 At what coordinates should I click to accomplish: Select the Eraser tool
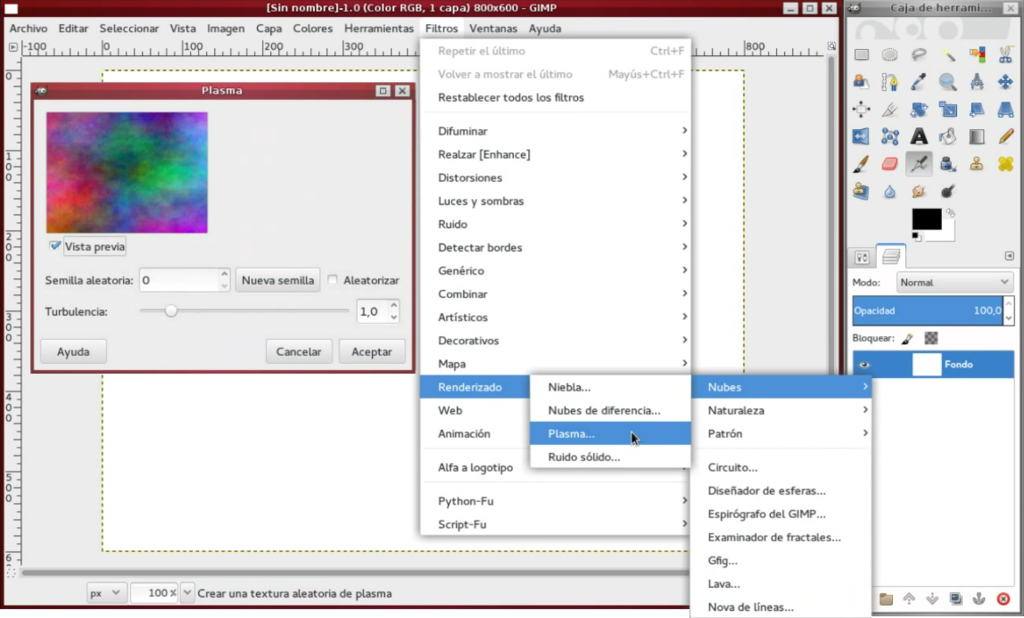889,163
